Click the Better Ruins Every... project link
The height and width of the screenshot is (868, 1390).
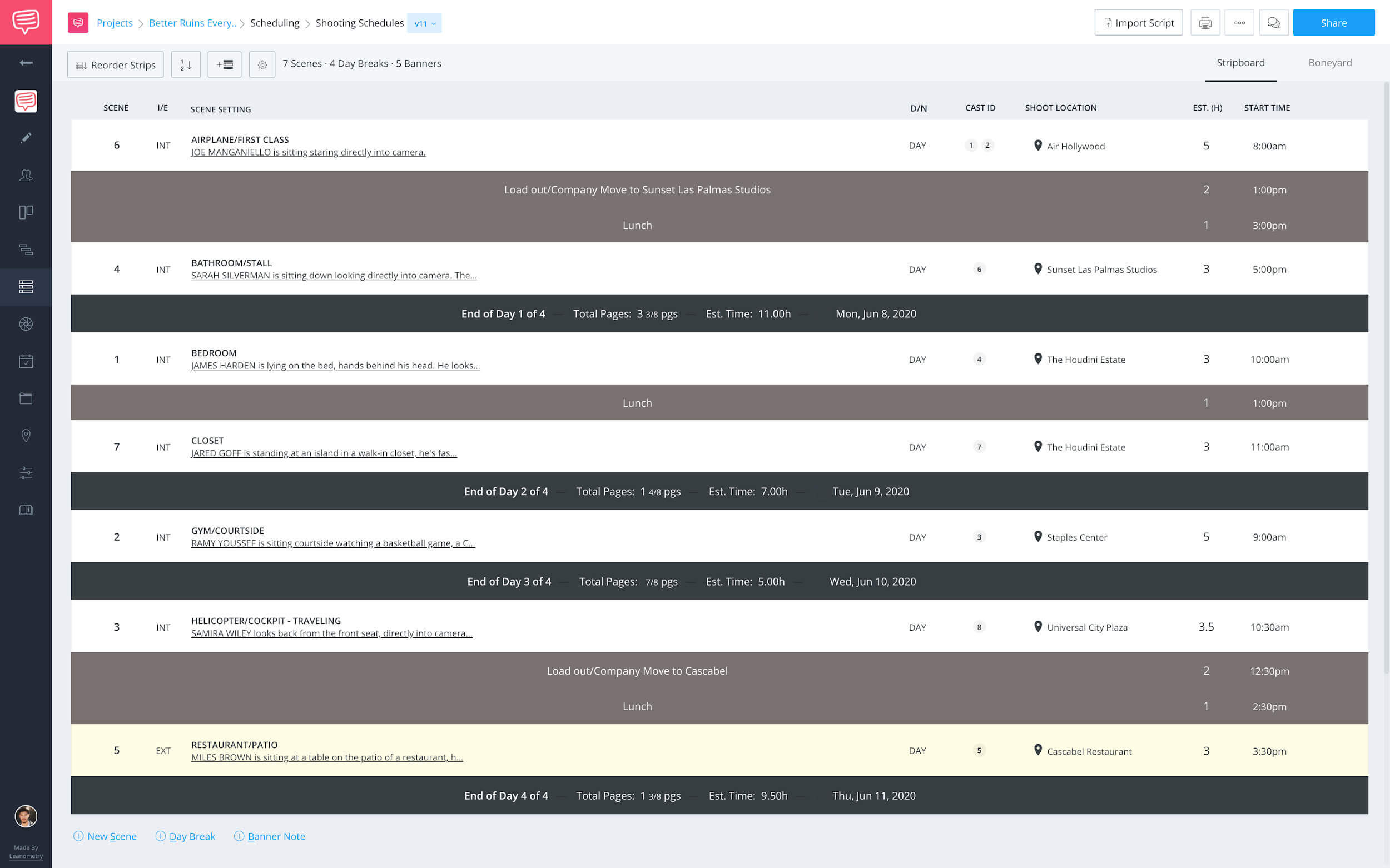pos(191,22)
